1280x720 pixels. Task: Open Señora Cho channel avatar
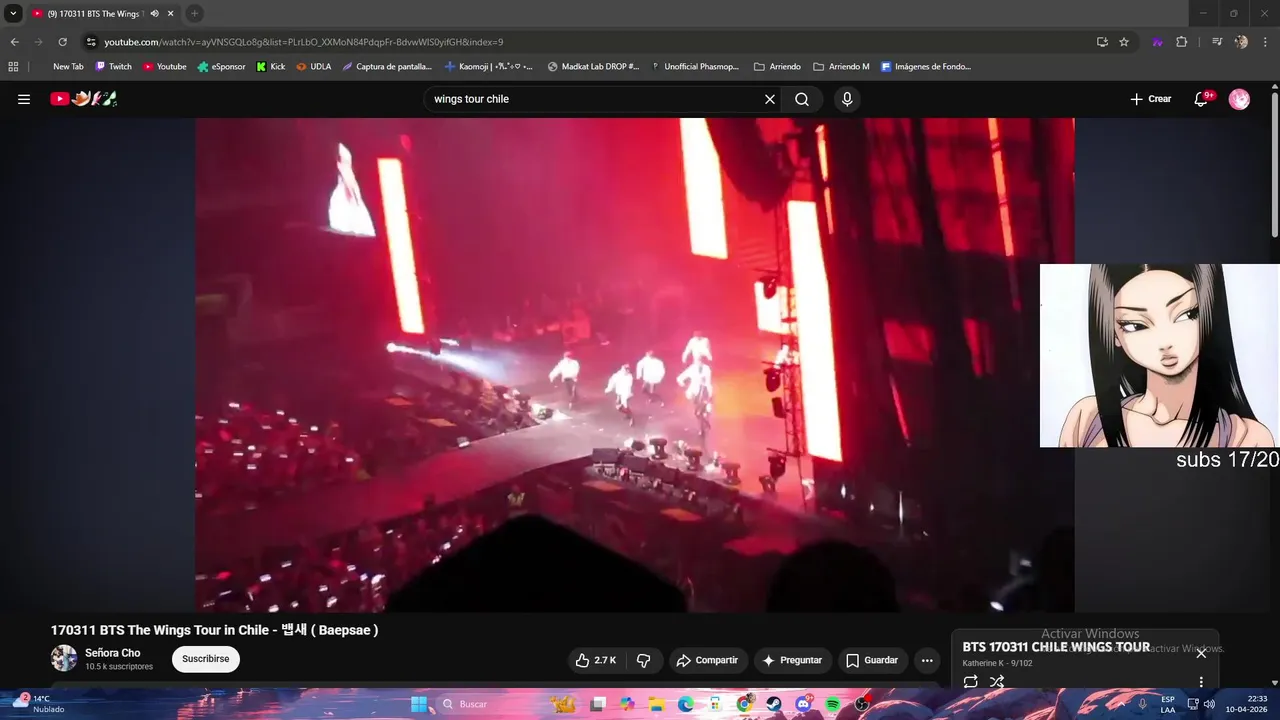coord(64,658)
